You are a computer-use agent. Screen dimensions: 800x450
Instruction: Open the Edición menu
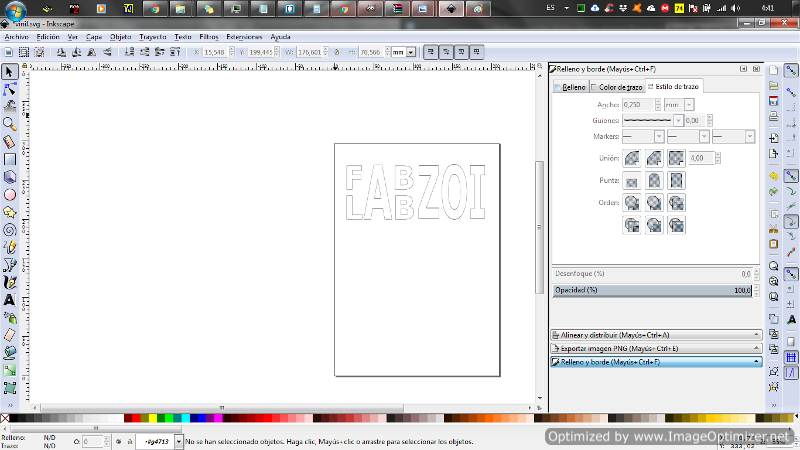pyautogui.click(x=48, y=37)
